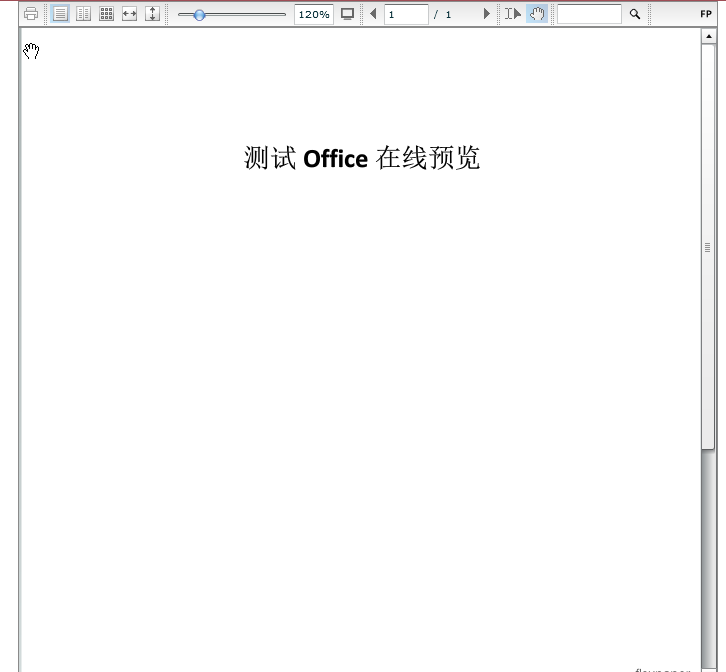
Task: Activate the hand pan tool
Action: (x=537, y=14)
